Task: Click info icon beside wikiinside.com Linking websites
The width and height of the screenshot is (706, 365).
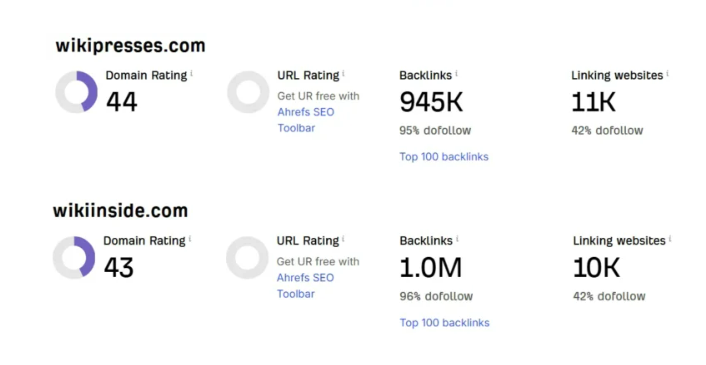Action: coord(670,239)
